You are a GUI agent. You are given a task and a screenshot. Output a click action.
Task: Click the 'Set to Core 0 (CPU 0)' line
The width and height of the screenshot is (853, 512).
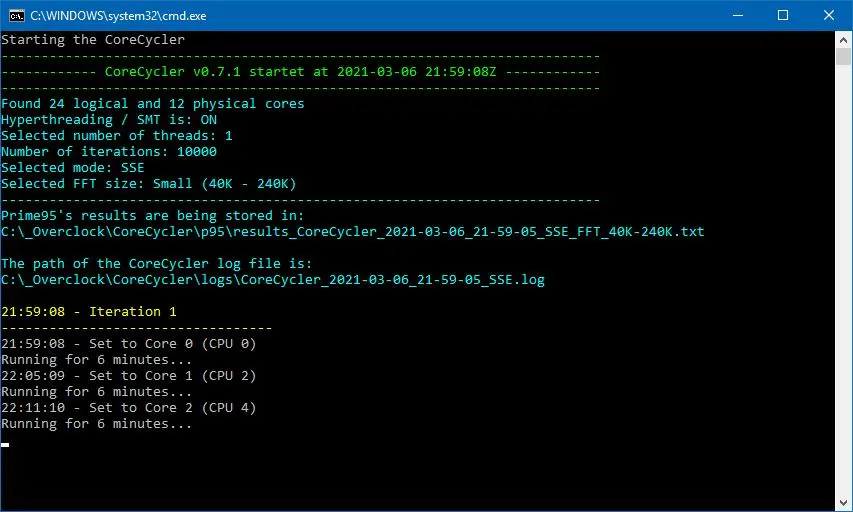click(128, 344)
